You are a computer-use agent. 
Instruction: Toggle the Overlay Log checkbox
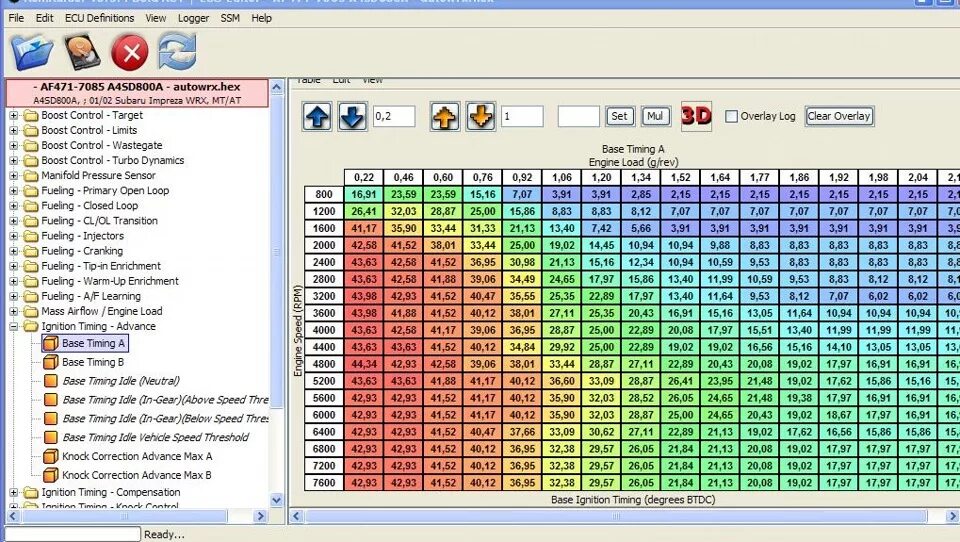point(731,116)
